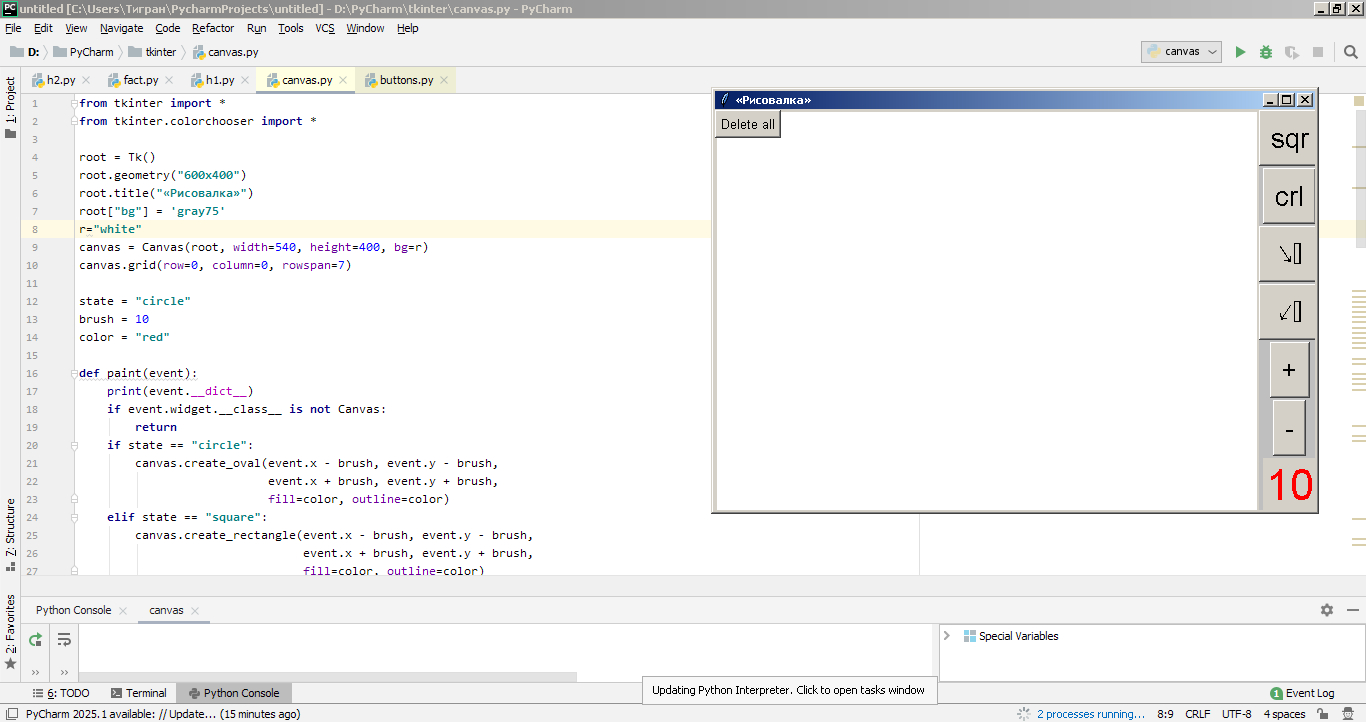1366x722 pixels.
Task: Open the Terminal tool window tab
Action: 139,693
